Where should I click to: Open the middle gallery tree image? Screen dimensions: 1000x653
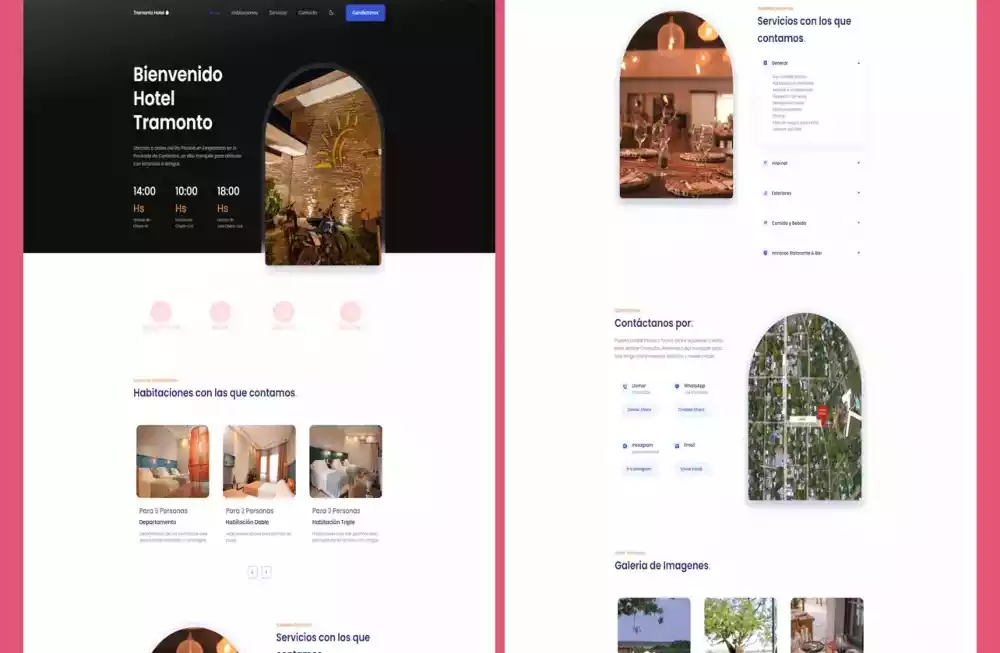tap(740, 625)
